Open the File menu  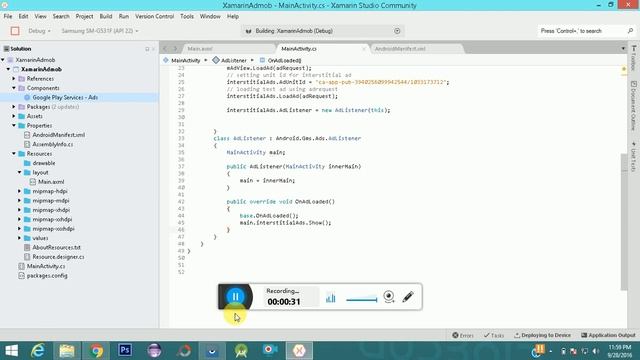click(x=8, y=16)
